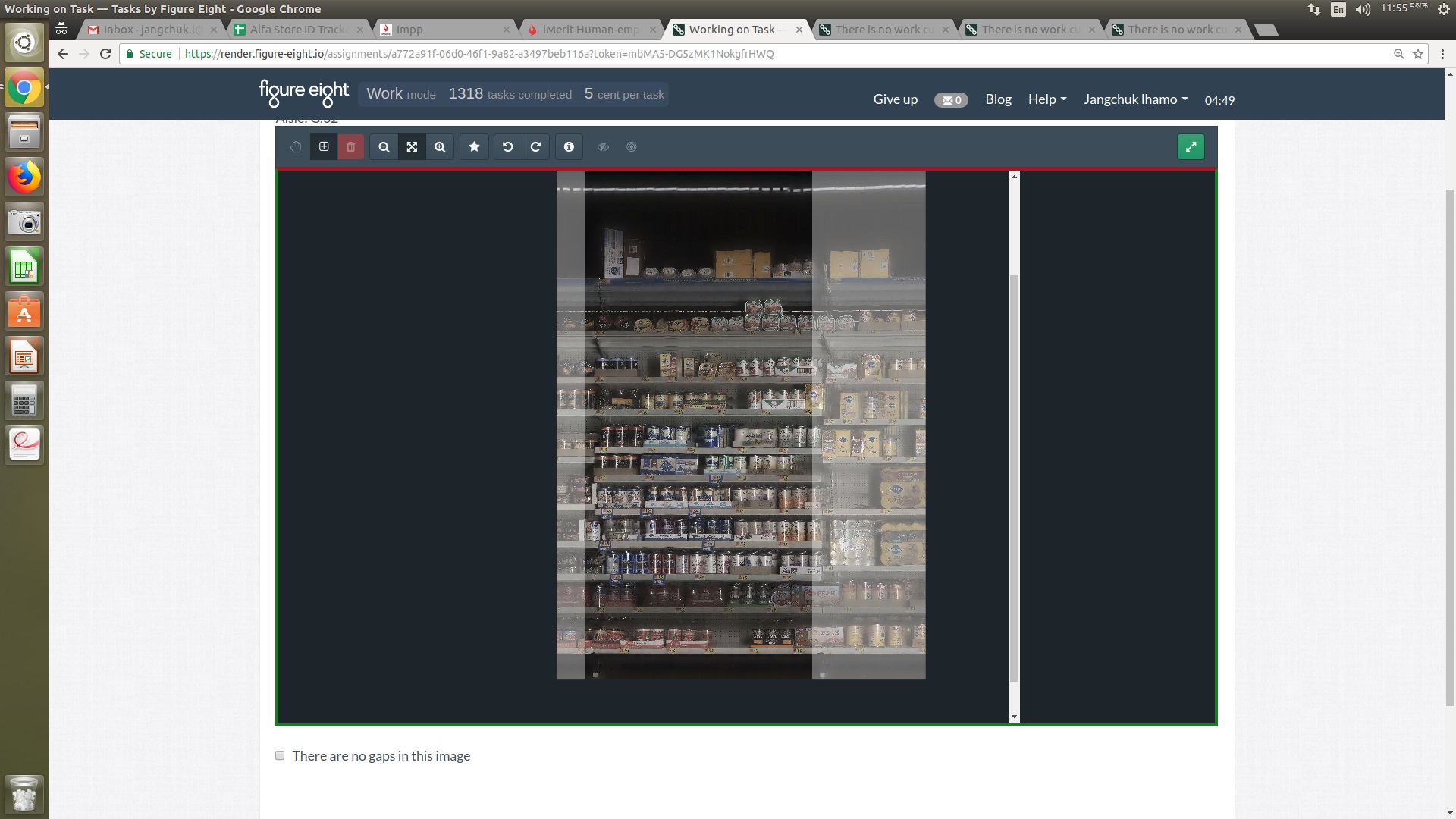Check 'There are no gaps in this image'

[x=280, y=755]
